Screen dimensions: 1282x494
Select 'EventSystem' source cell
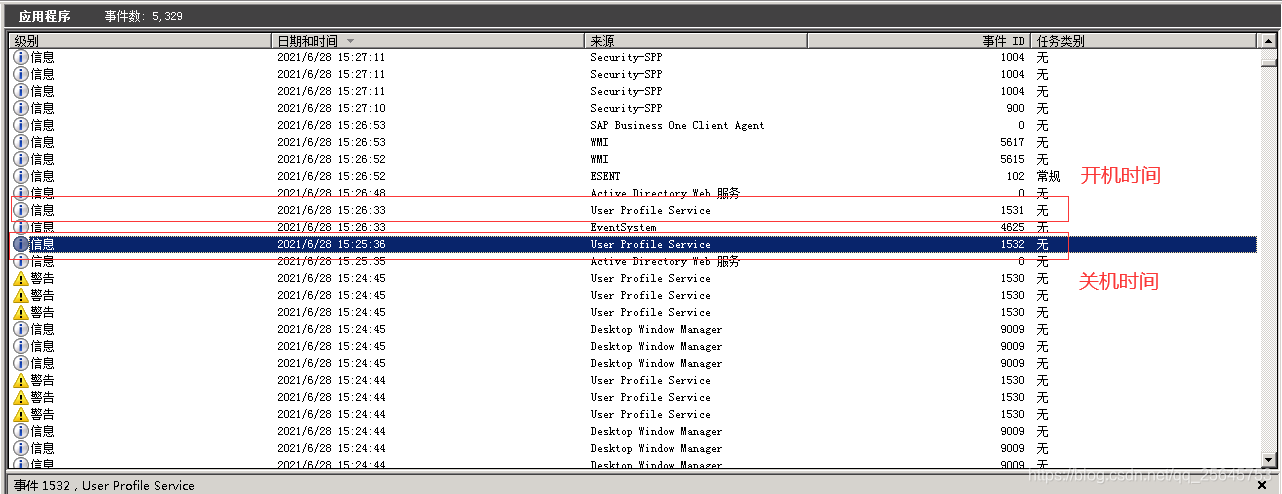tap(623, 227)
